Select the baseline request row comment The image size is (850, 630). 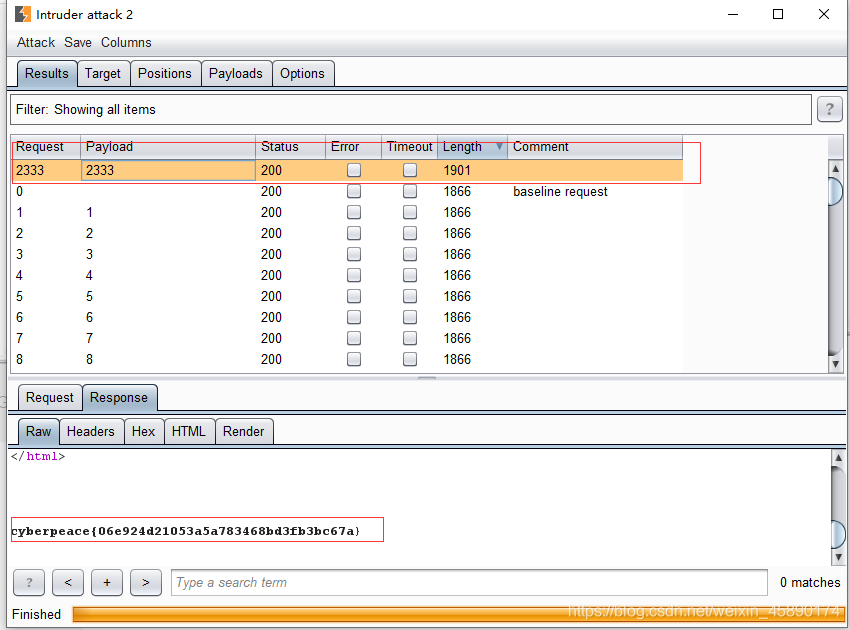[560, 191]
